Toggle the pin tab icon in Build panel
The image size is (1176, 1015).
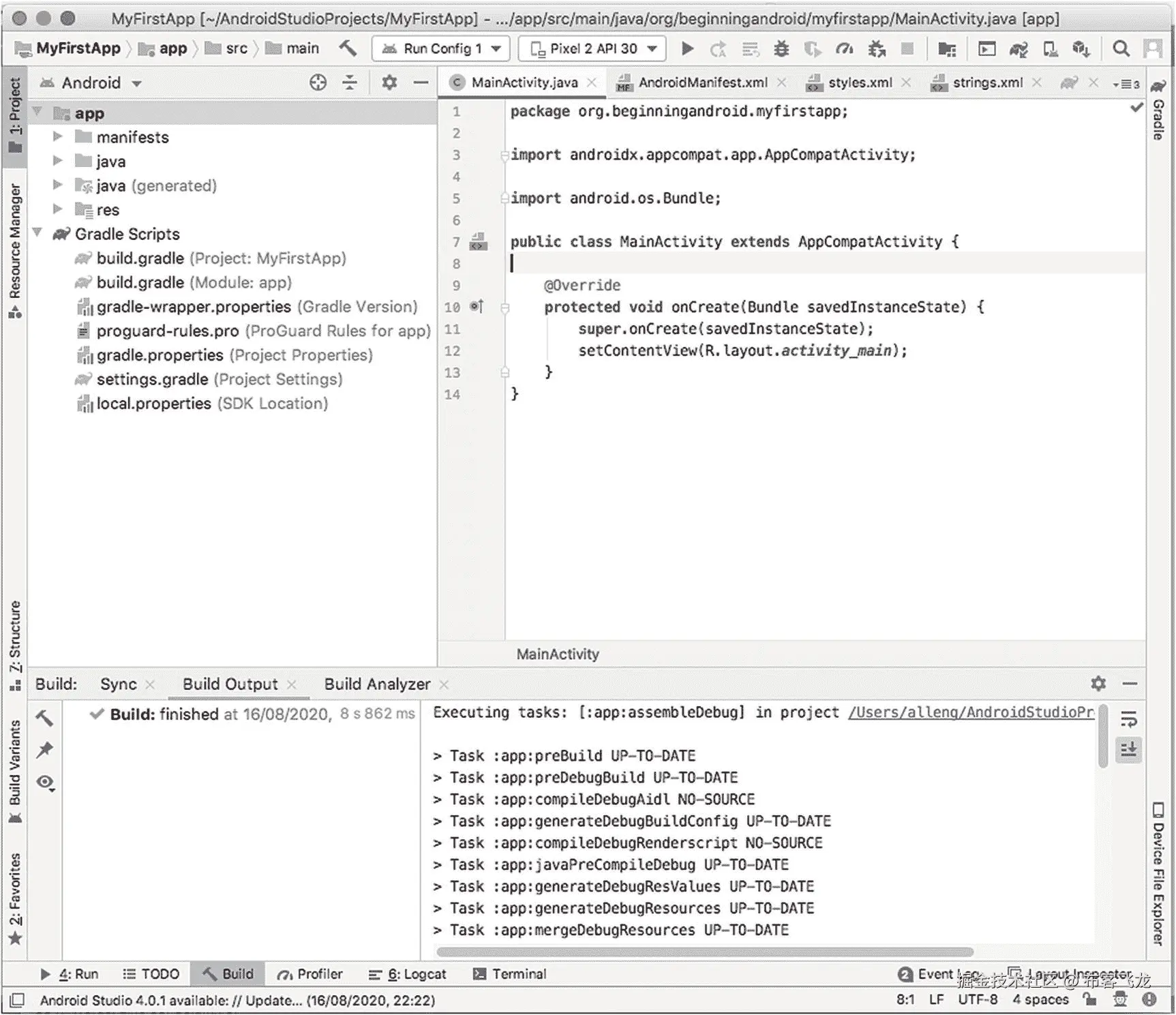pos(45,750)
